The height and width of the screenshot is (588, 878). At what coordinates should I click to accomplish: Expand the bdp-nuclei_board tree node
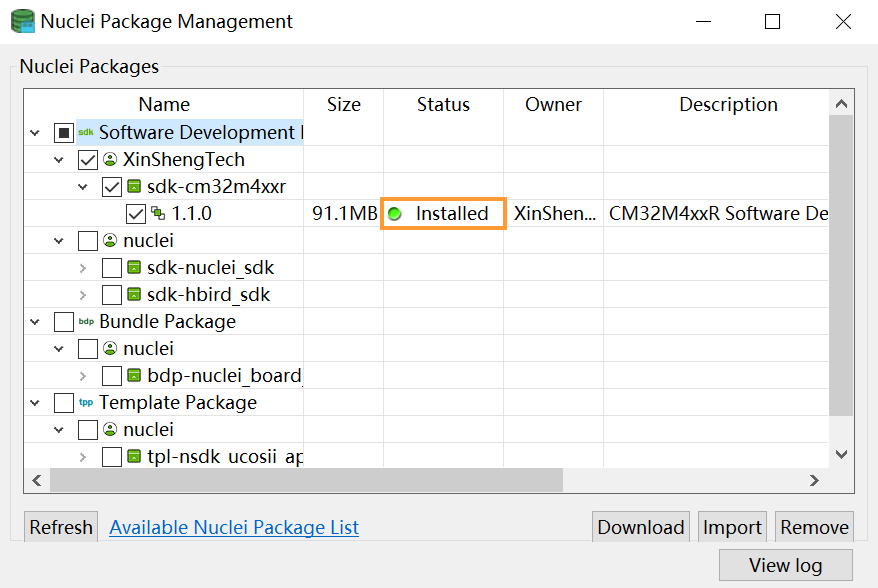point(83,376)
